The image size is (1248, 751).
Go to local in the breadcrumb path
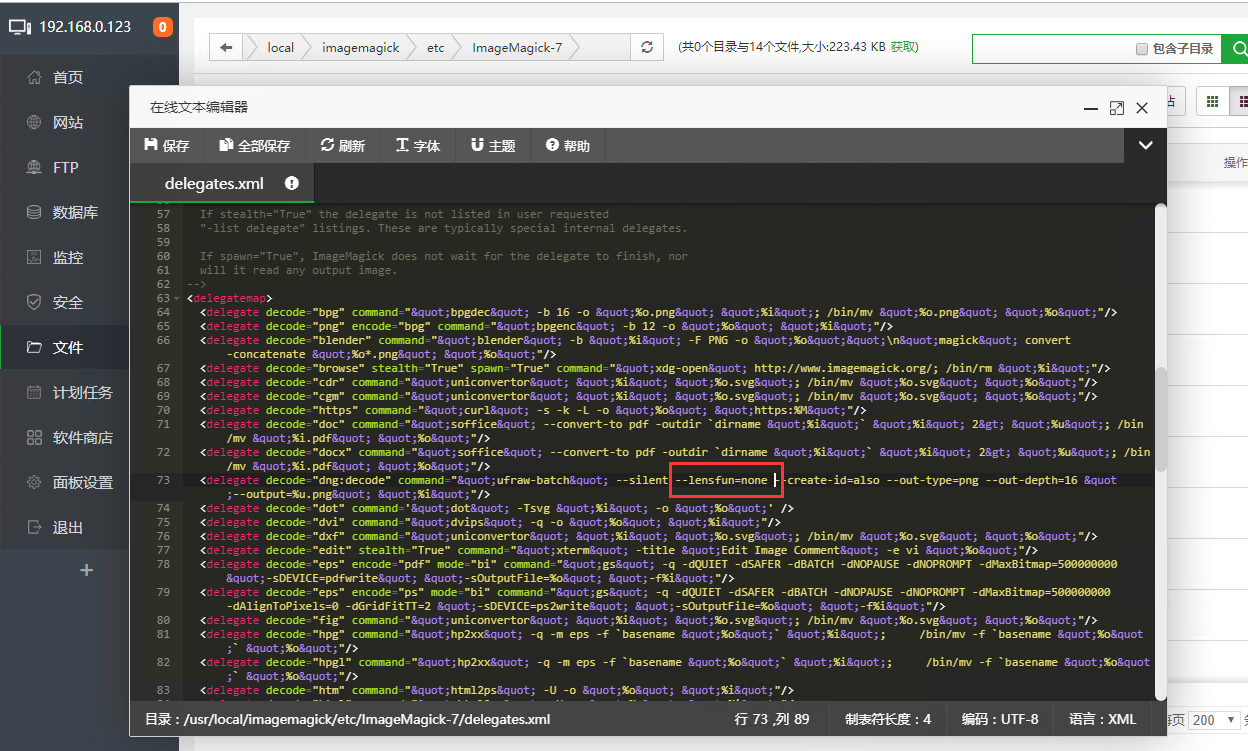pyautogui.click(x=280, y=47)
